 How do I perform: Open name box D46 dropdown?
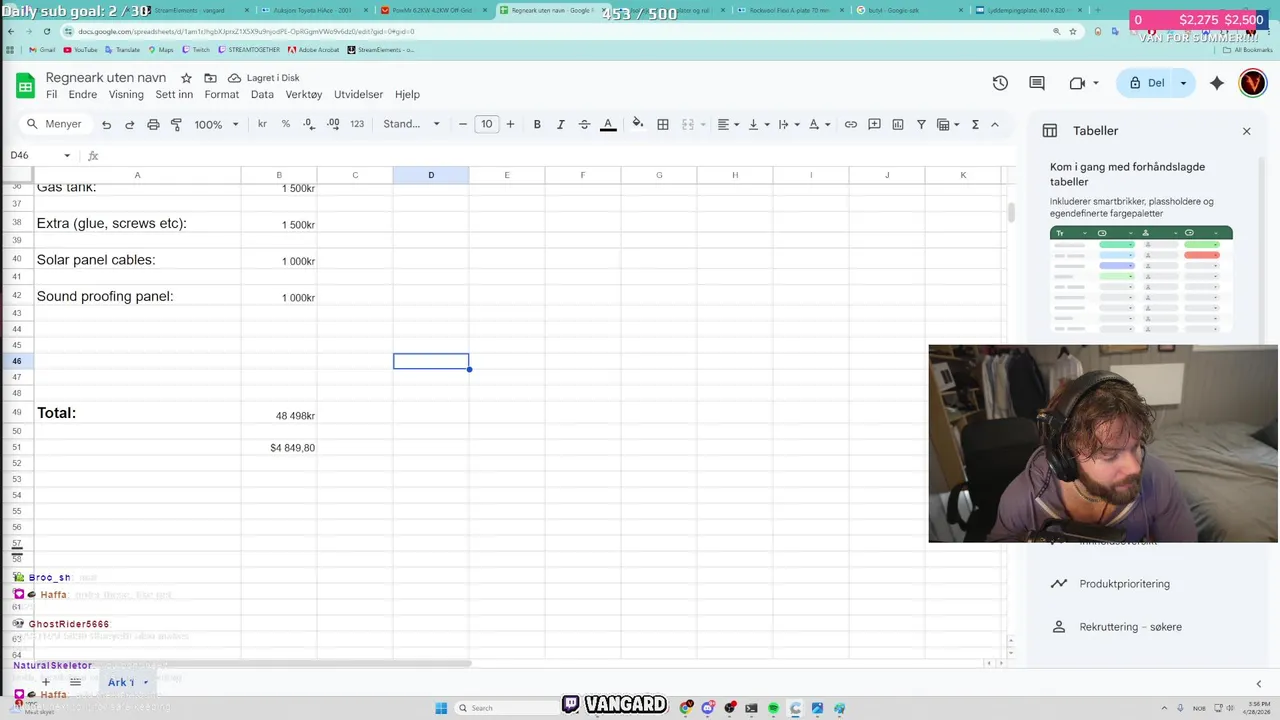click(67, 155)
